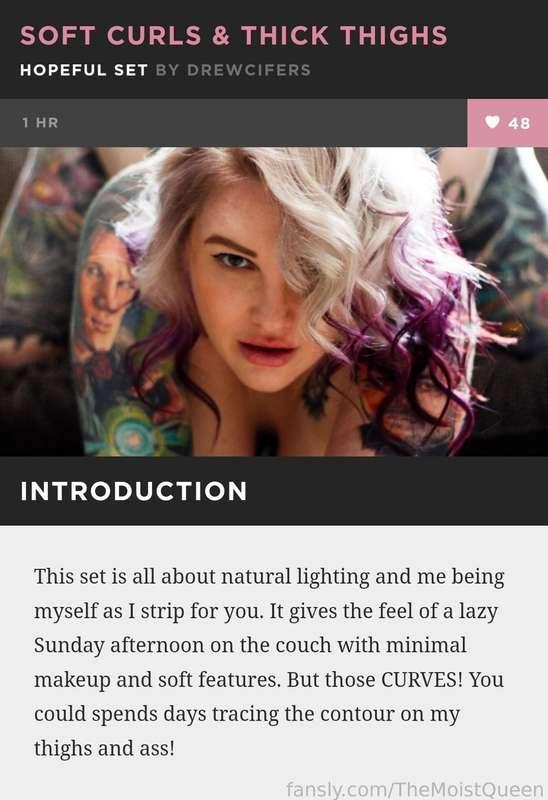
Task: Click the fansly.com/TheMoistQueen watermark
Action: pos(415,789)
